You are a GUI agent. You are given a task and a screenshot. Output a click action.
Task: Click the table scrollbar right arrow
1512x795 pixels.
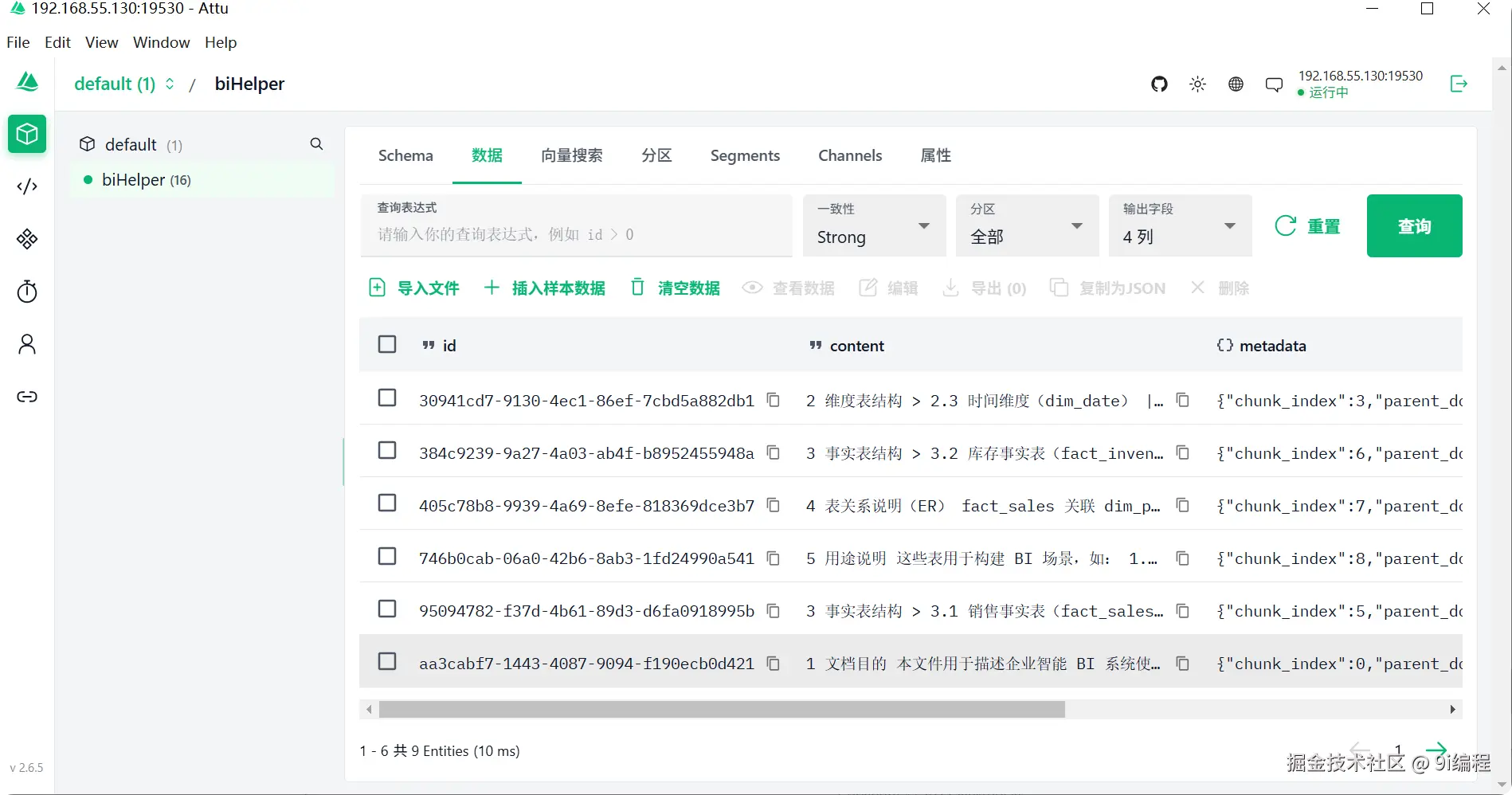point(1452,709)
